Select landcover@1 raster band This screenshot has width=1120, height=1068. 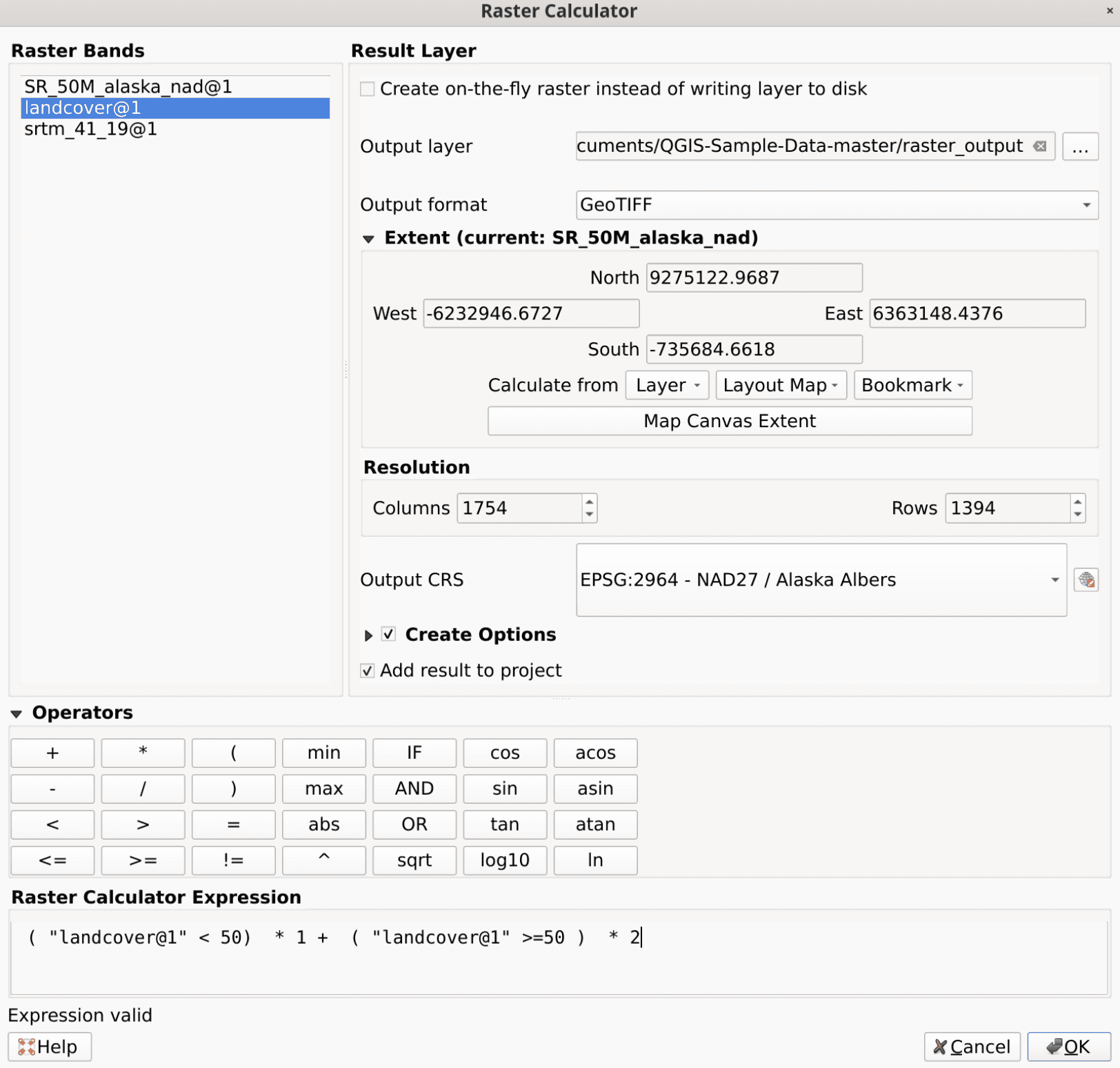(x=175, y=108)
